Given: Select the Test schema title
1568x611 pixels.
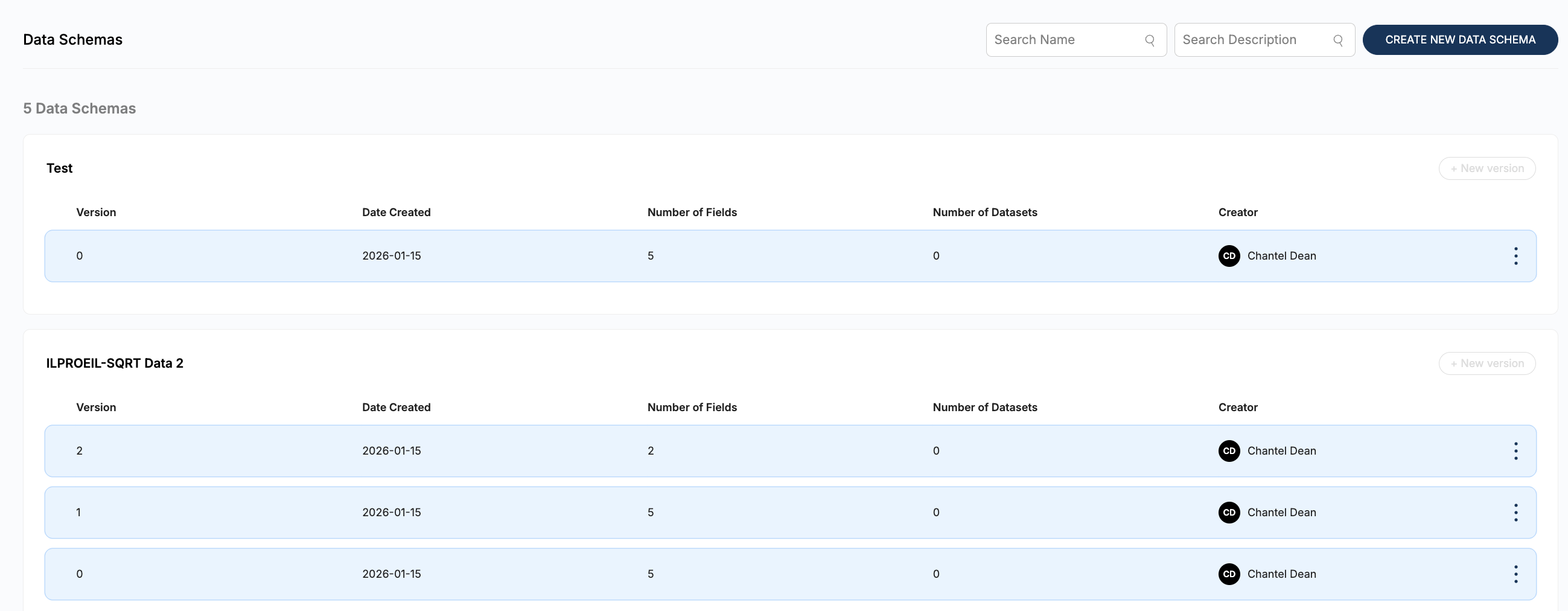Looking at the screenshot, I should (x=59, y=168).
